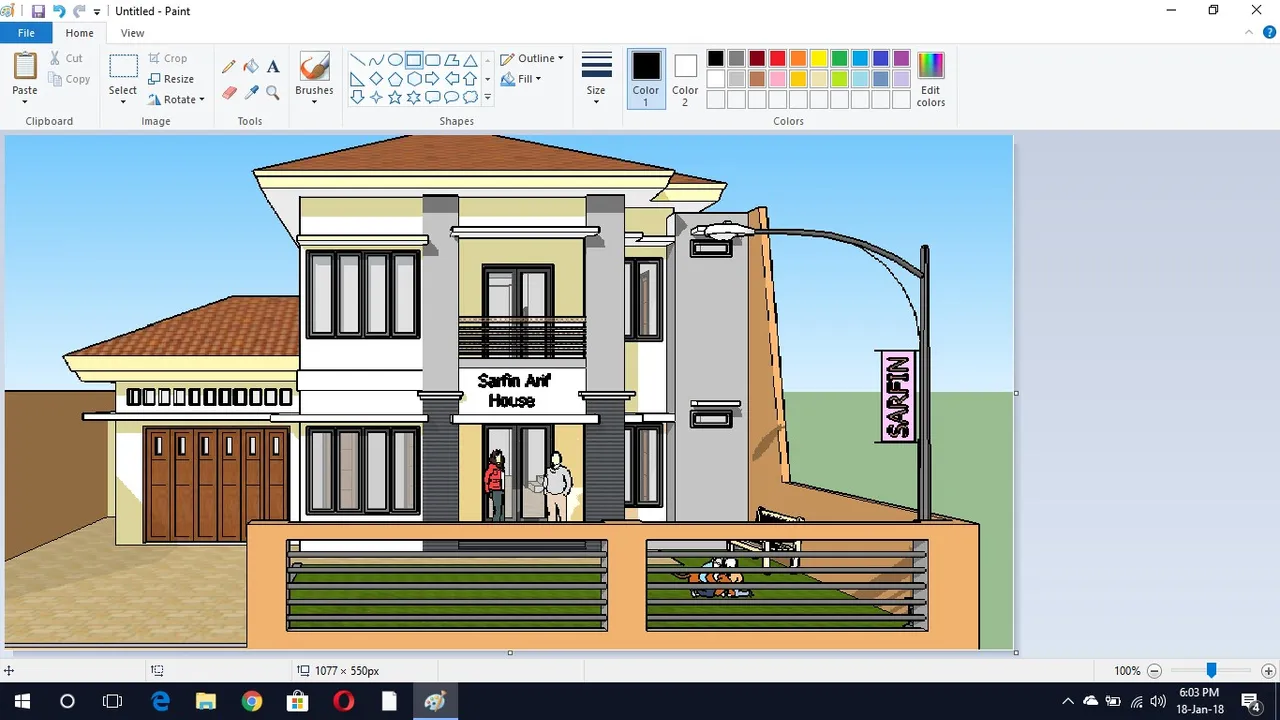Choose the Diamond shape
Screen dimensions: 1280x720
pyautogui.click(x=376, y=79)
